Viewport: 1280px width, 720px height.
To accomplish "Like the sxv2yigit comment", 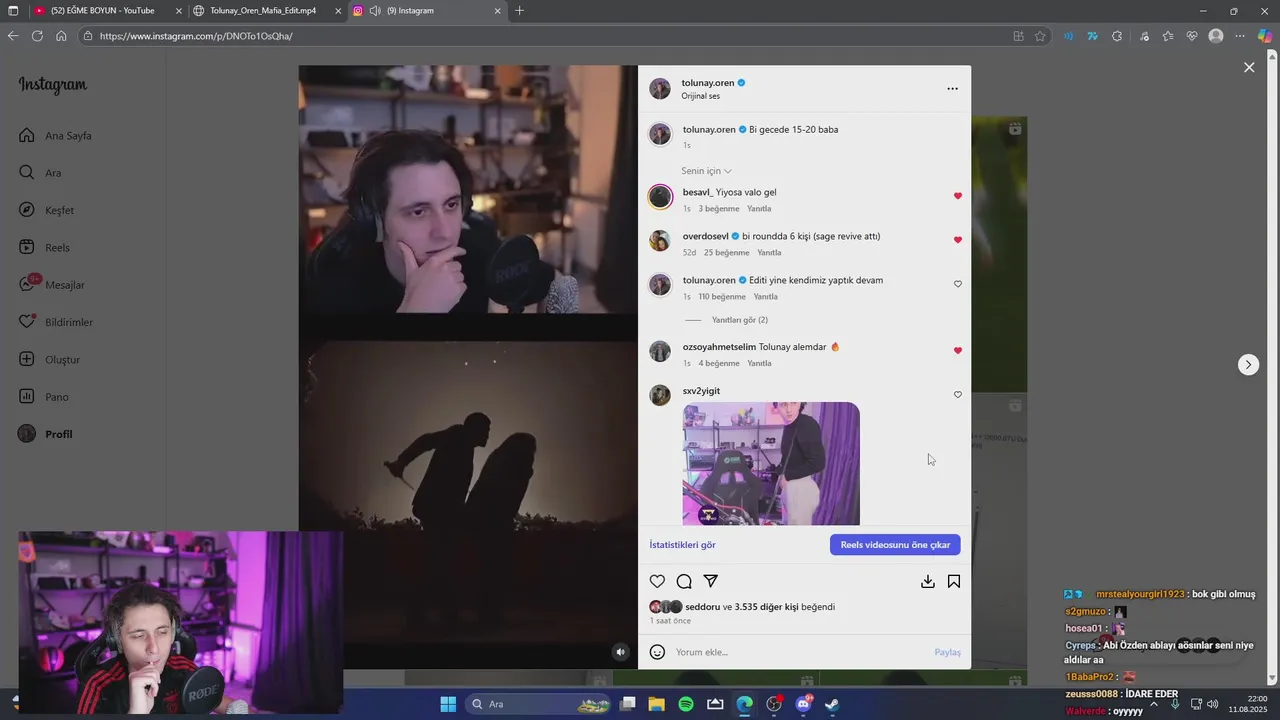I will click(957, 395).
